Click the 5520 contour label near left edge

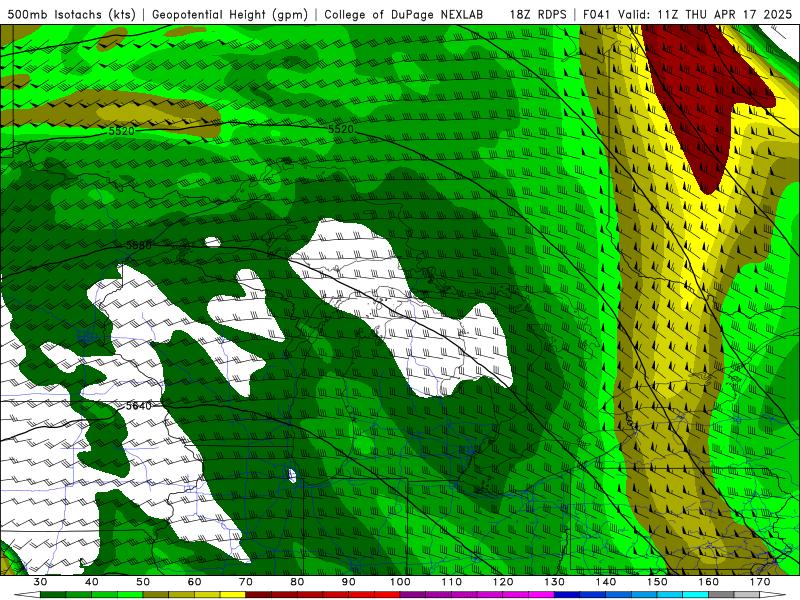coord(121,131)
